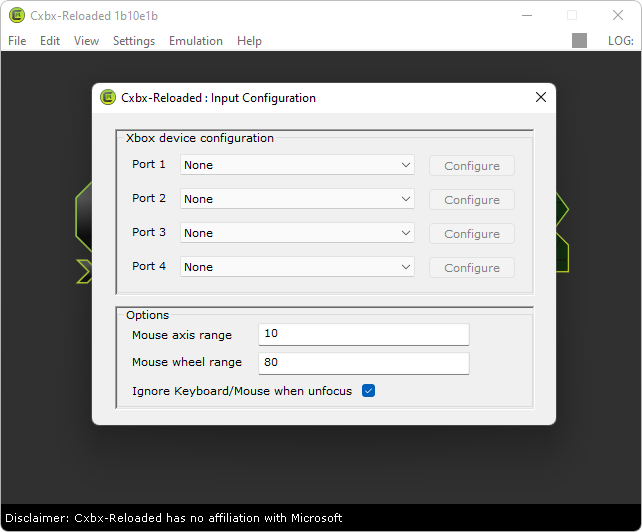Minimize the Cxbx-Reloaded main window
The width and height of the screenshot is (642, 532).
(x=525, y=15)
